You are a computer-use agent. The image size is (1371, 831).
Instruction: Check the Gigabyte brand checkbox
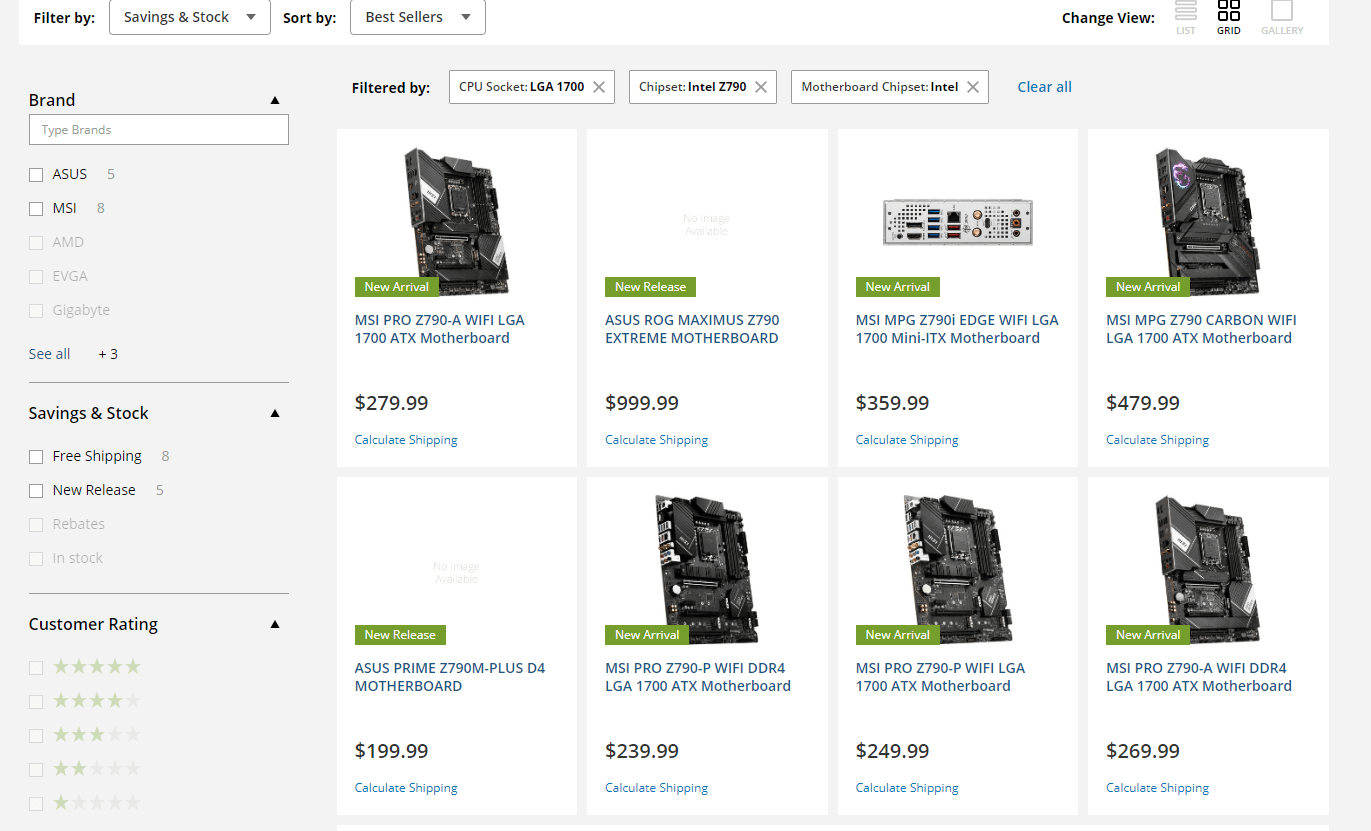point(36,311)
